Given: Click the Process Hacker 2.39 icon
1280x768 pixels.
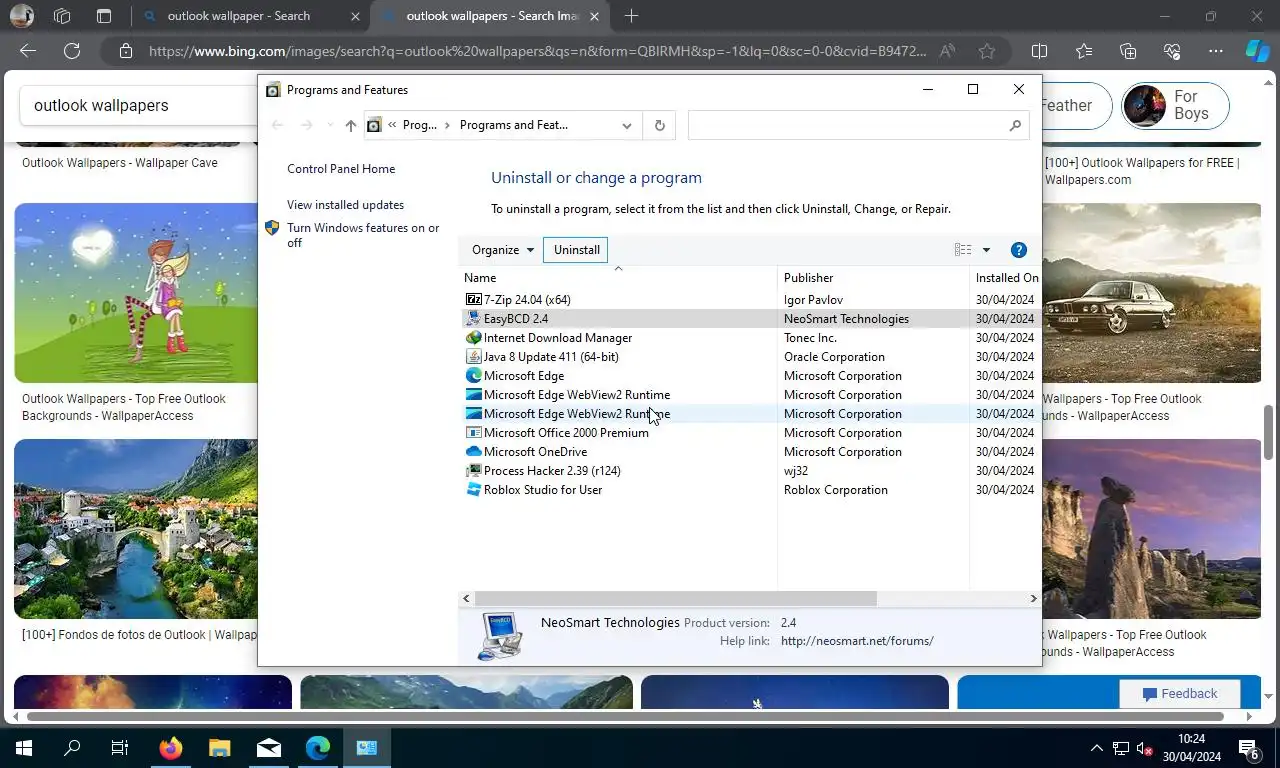Looking at the screenshot, I should pyautogui.click(x=473, y=470).
